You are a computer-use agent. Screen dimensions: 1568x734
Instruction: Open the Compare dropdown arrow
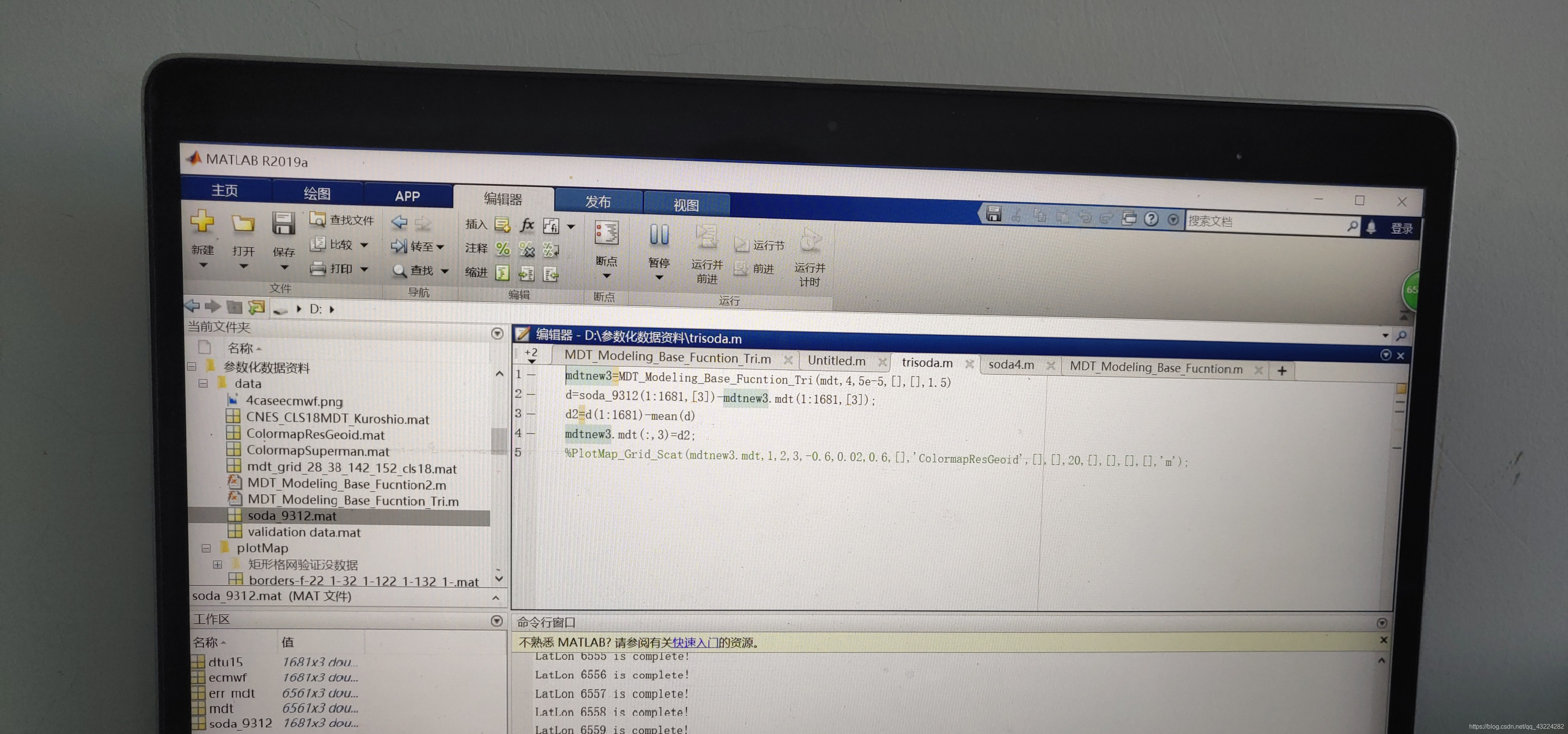tap(365, 245)
